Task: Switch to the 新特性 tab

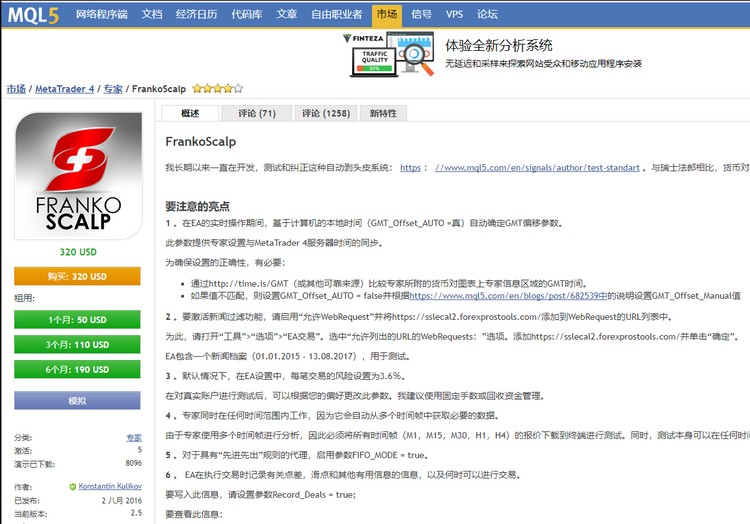Action: 383,113
